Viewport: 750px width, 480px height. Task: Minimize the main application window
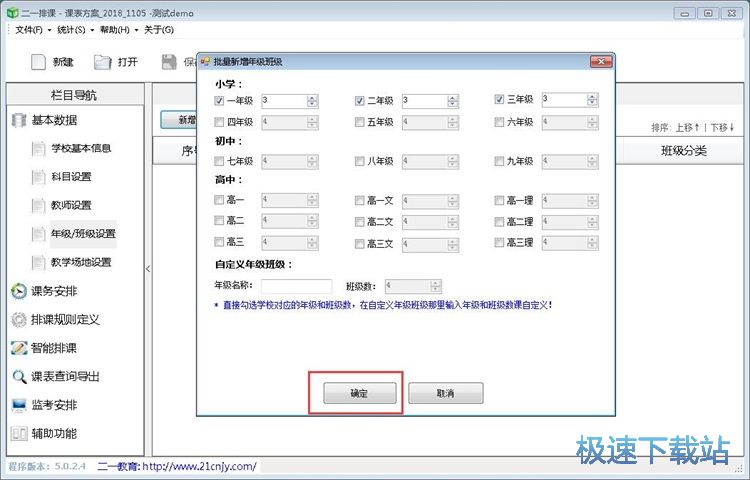coord(685,13)
